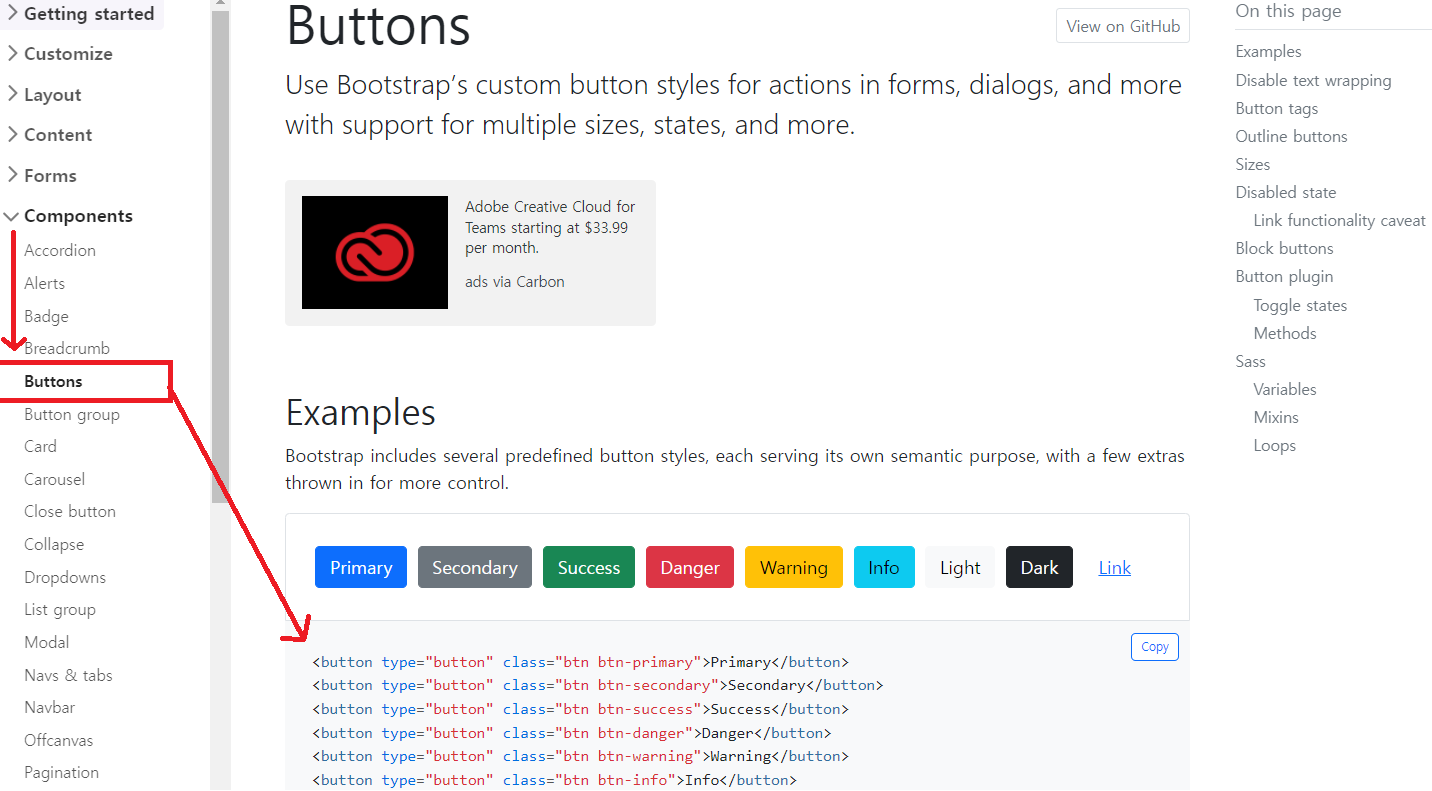Jump to Toggle states section

point(1300,305)
